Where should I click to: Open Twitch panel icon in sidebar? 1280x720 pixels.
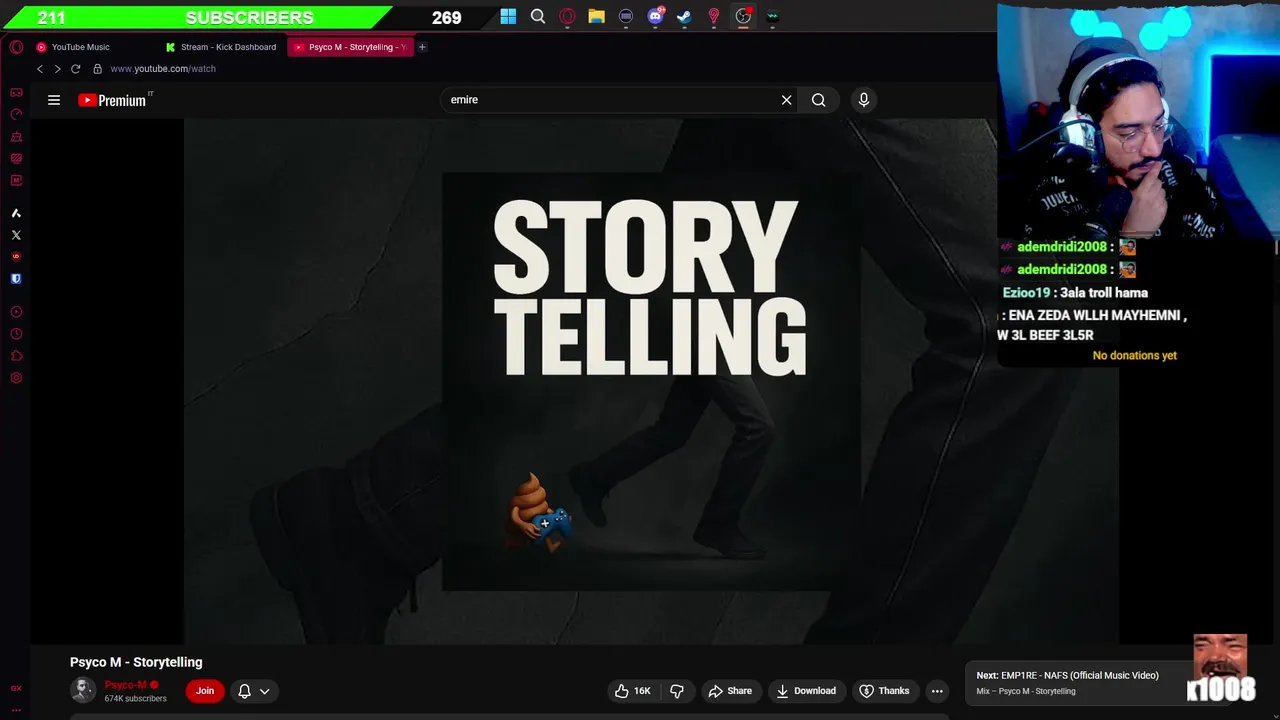click(16, 158)
